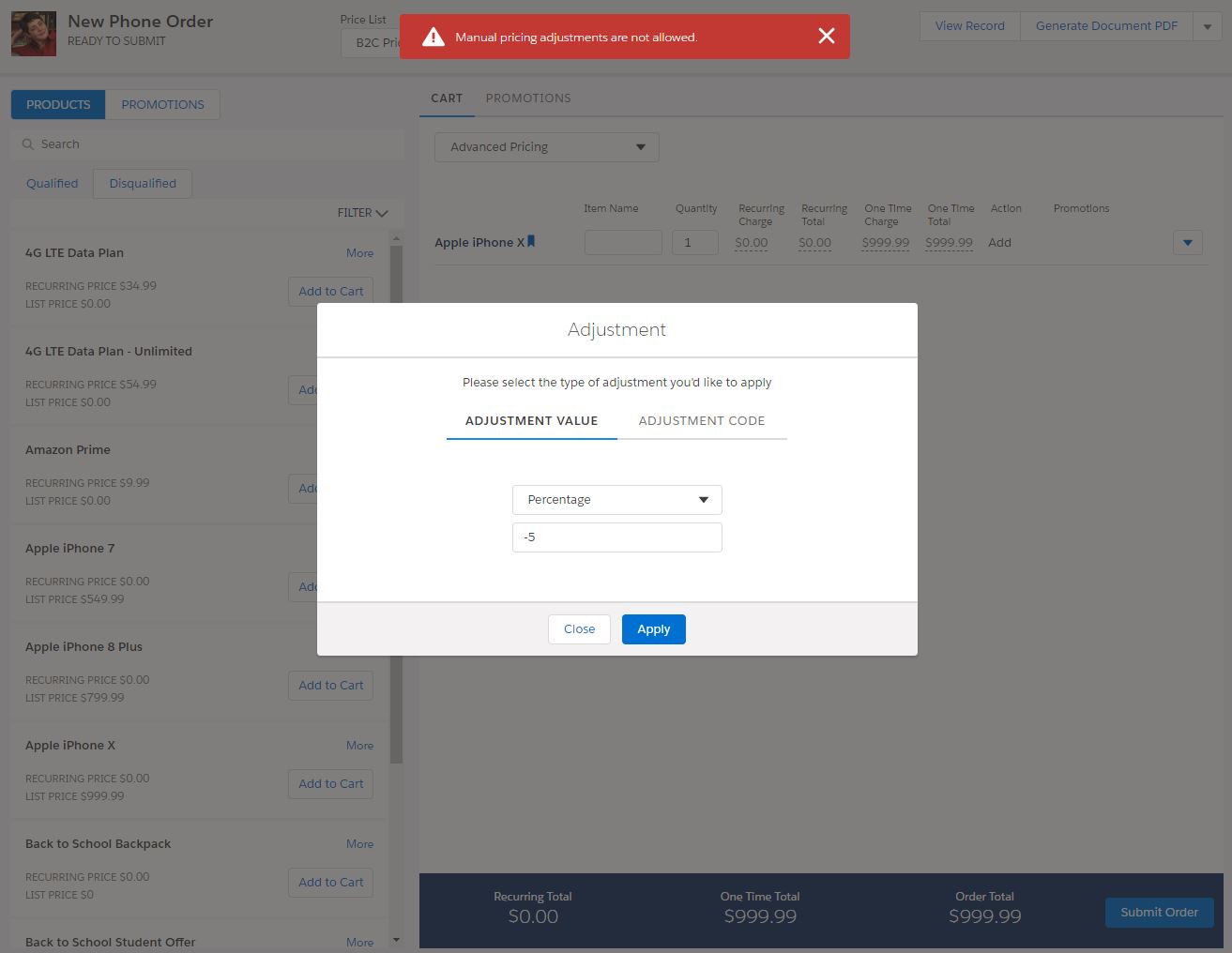1232x953 pixels.
Task: Click Generate Document PDF button
Action: coord(1106,26)
